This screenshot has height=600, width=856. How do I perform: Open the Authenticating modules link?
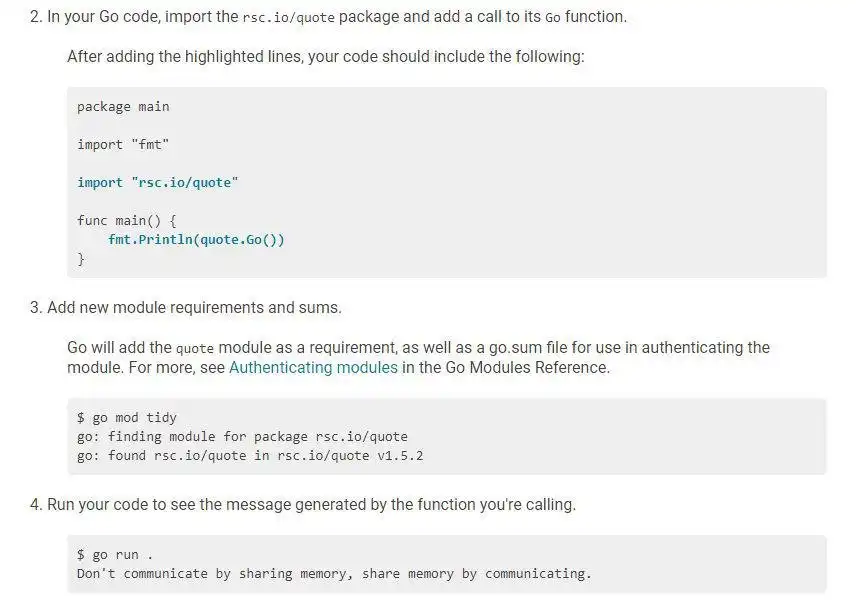point(313,367)
